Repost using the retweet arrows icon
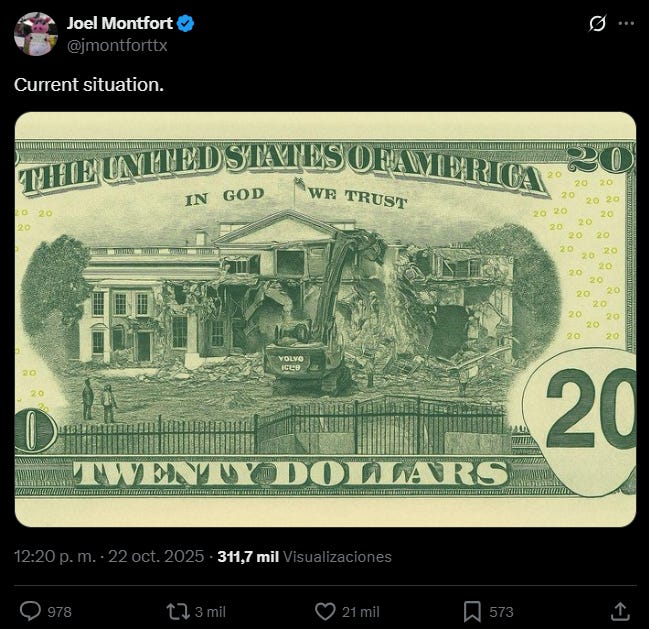The height and width of the screenshot is (629, 649). coord(178,611)
